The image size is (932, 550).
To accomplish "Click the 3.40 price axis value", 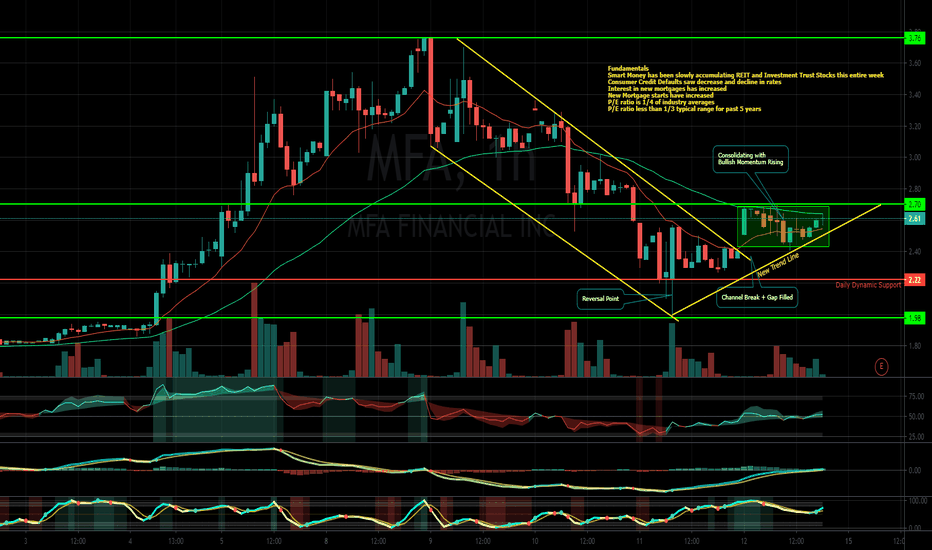I will [915, 95].
